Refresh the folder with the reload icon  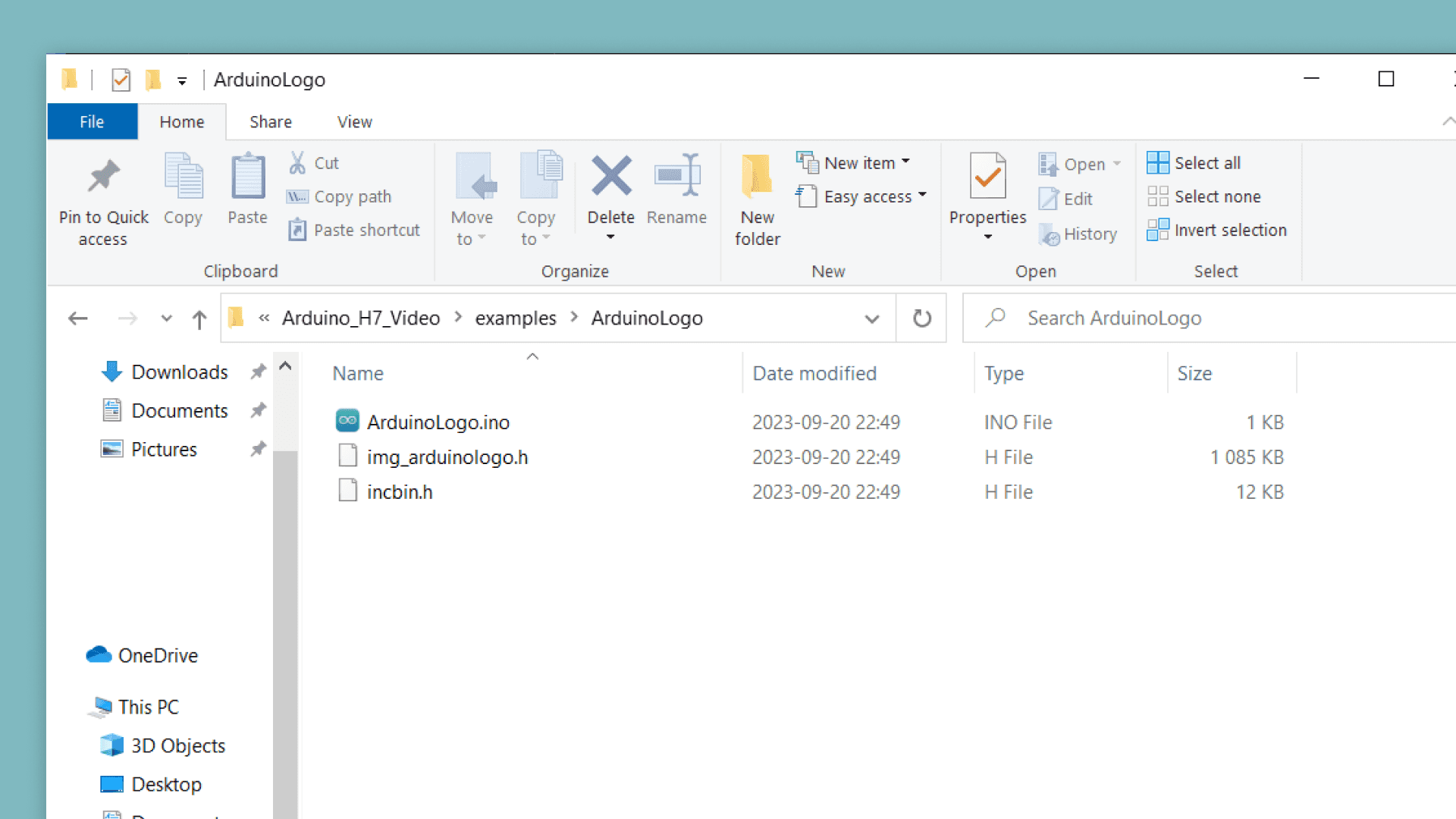(x=921, y=318)
